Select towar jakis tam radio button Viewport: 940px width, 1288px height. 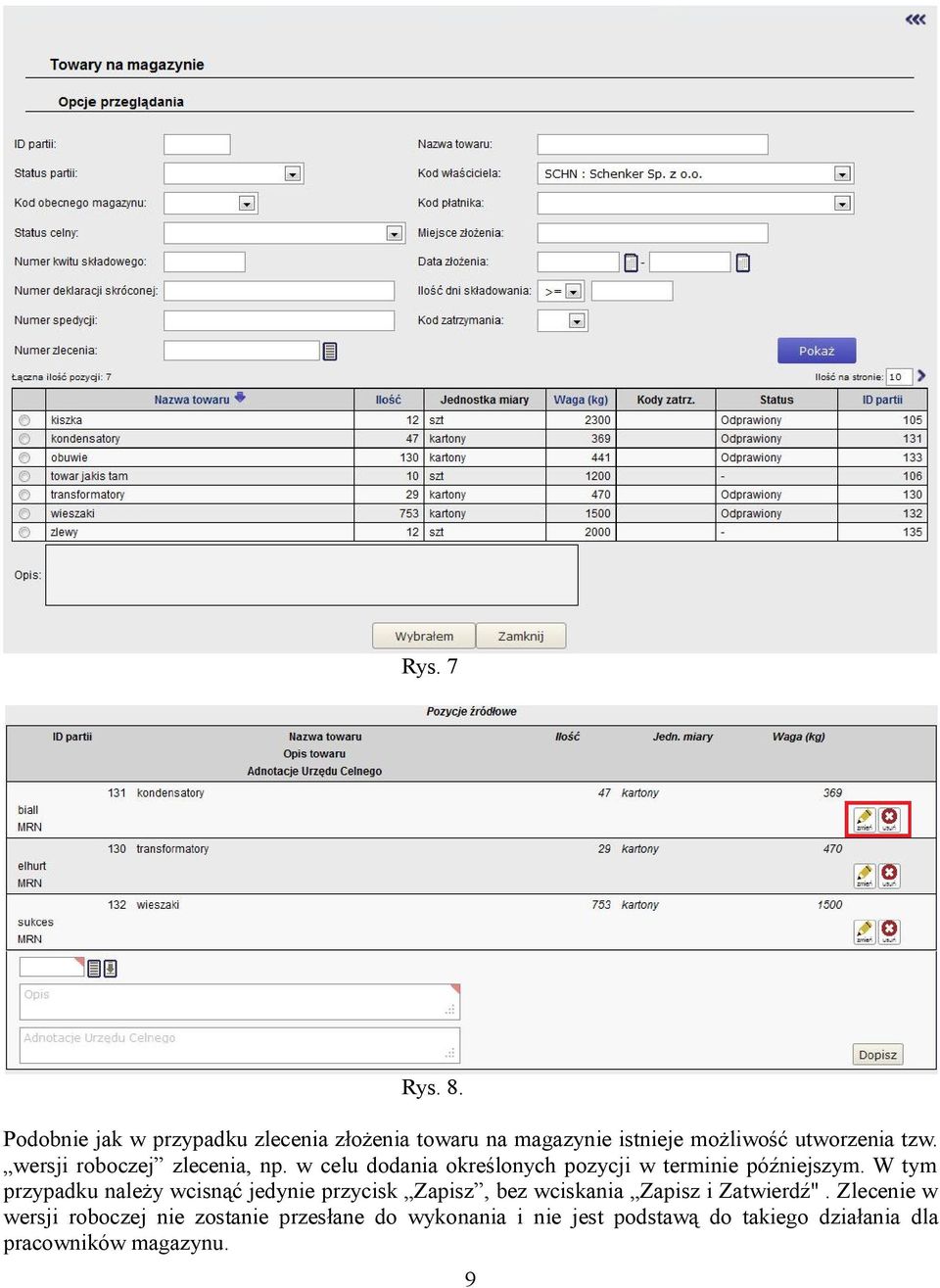tap(24, 476)
